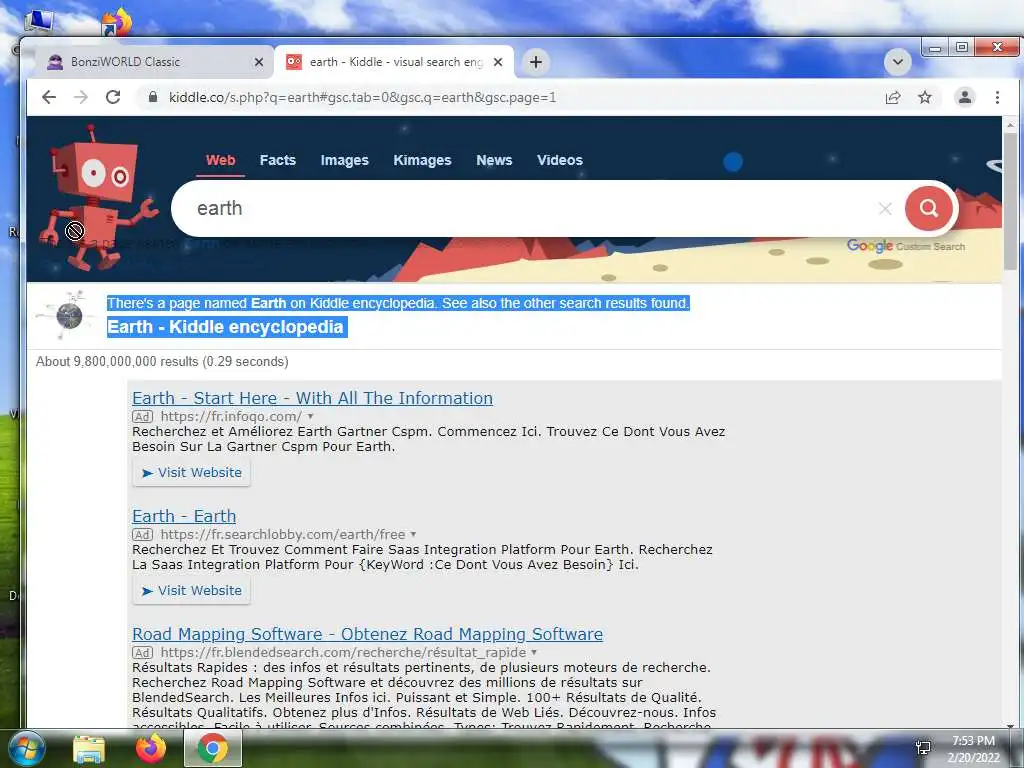
Task: Click the Ad badge beside fr.blendedsearch.com
Action: pyautogui.click(x=142, y=652)
